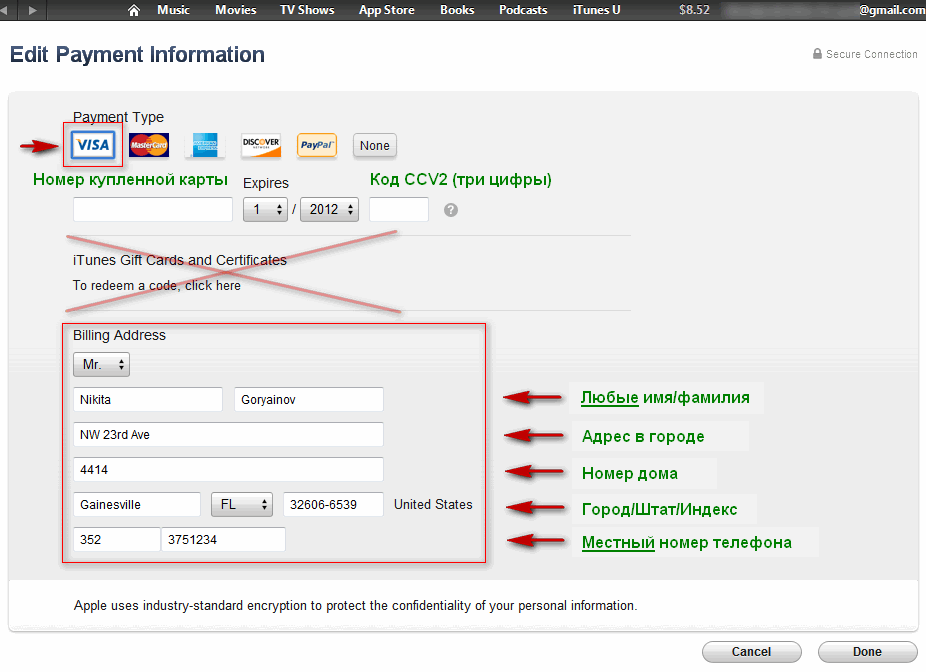This screenshot has width=926, height=672.
Task: Click phone number field 3751234
Action: (x=223, y=539)
